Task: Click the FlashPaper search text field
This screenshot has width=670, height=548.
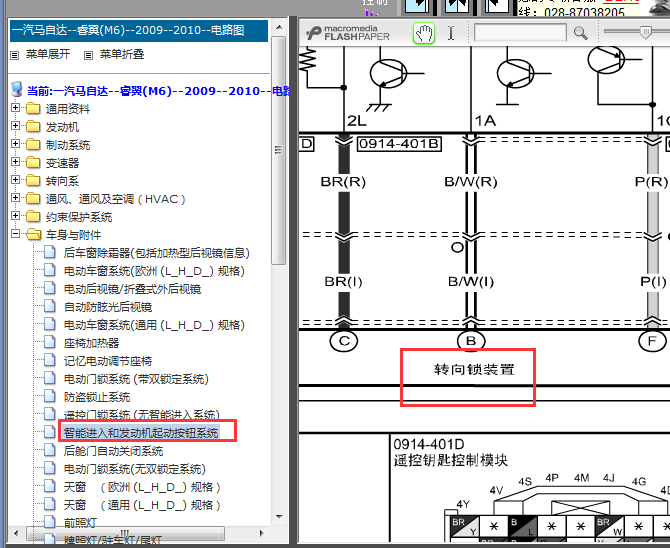Action: (520, 32)
